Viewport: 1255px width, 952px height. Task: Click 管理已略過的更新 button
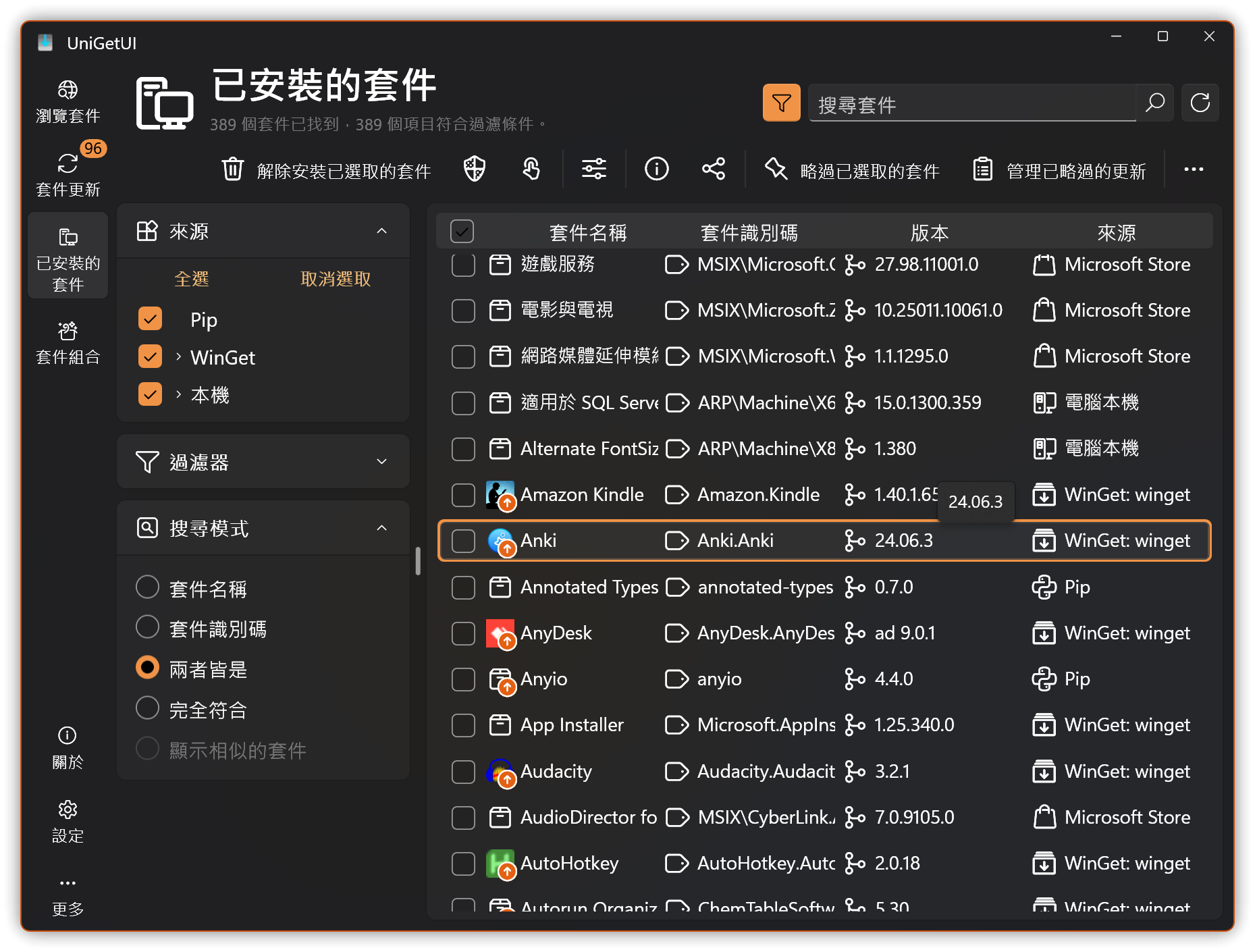click(1059, 169)
